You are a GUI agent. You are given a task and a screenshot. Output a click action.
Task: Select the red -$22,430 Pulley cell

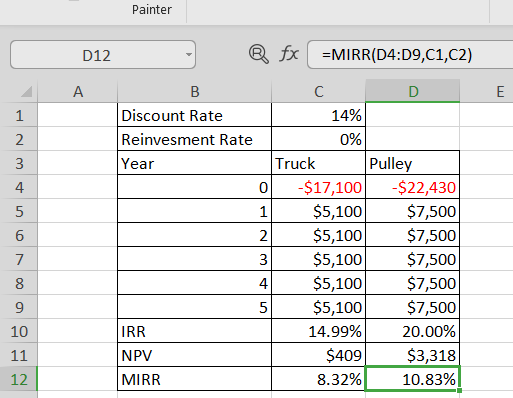413,187
